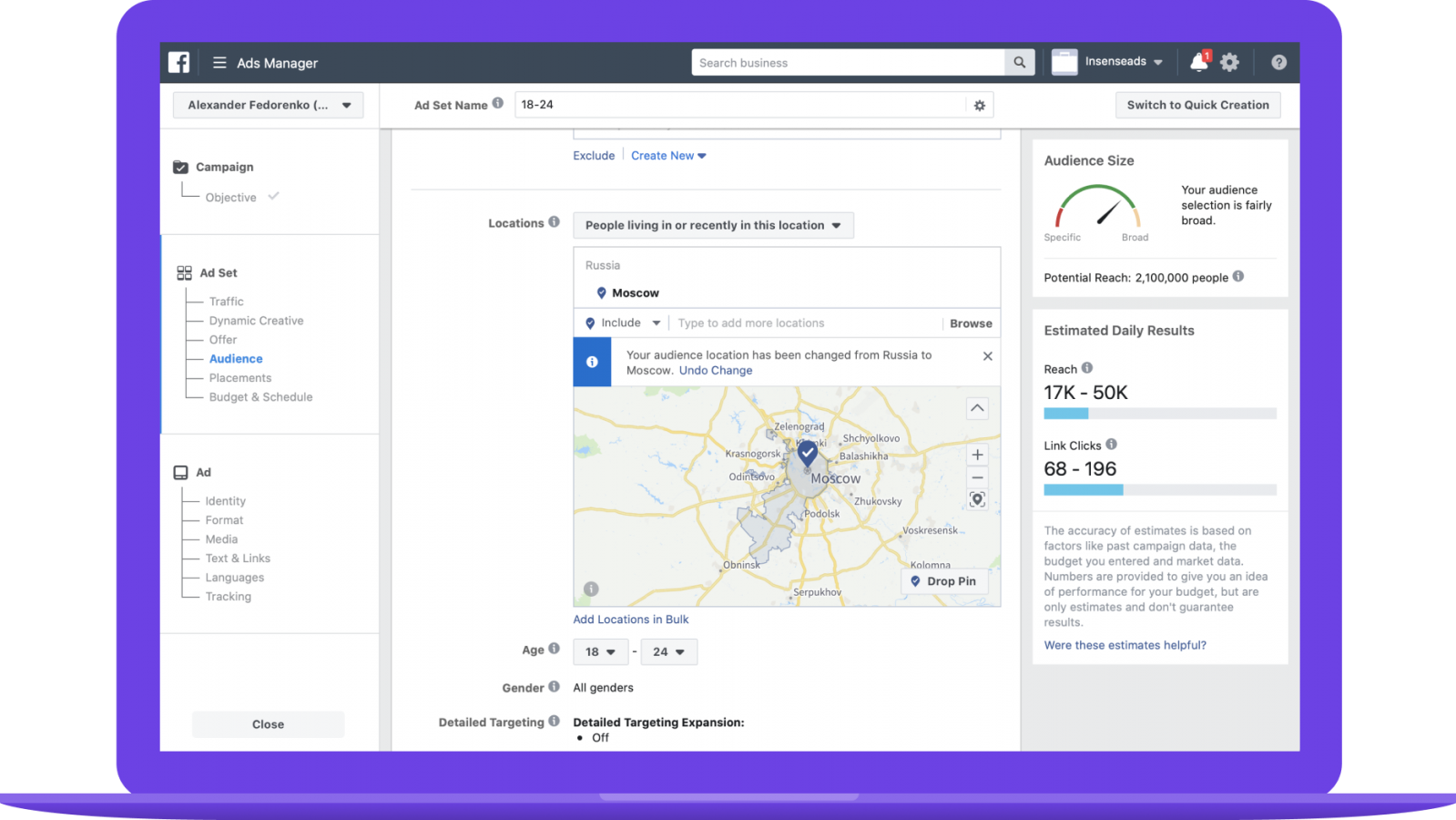This screenshot has width=1456, height=820.
Task: Zoom out on the map
Action: [977, 477]
